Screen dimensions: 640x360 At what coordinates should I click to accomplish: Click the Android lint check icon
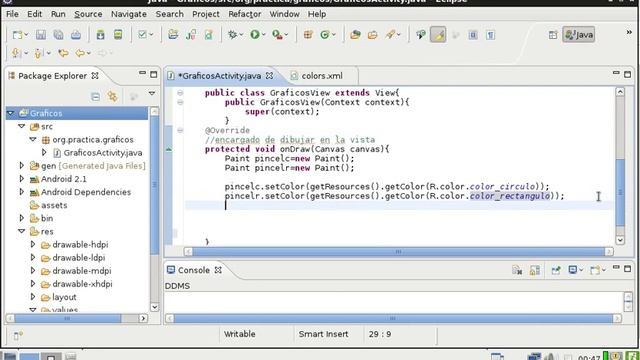point(142,35)
